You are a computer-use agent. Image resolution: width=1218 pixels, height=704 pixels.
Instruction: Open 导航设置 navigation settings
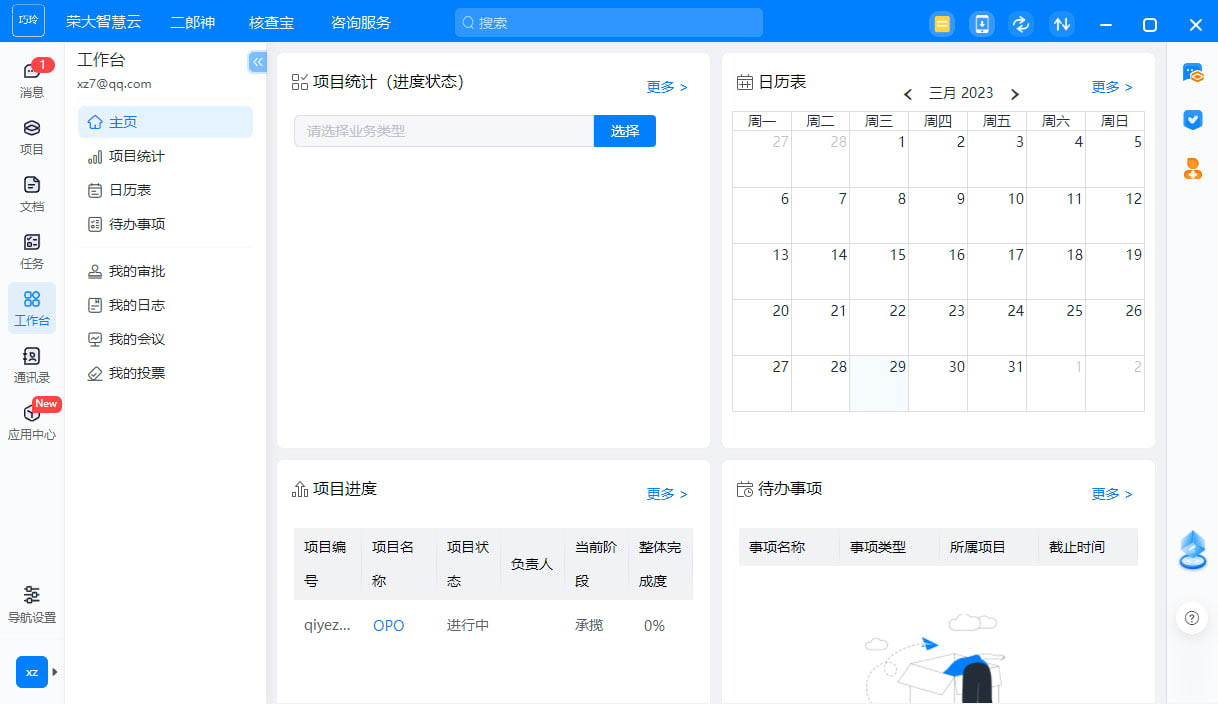[32, 603]
